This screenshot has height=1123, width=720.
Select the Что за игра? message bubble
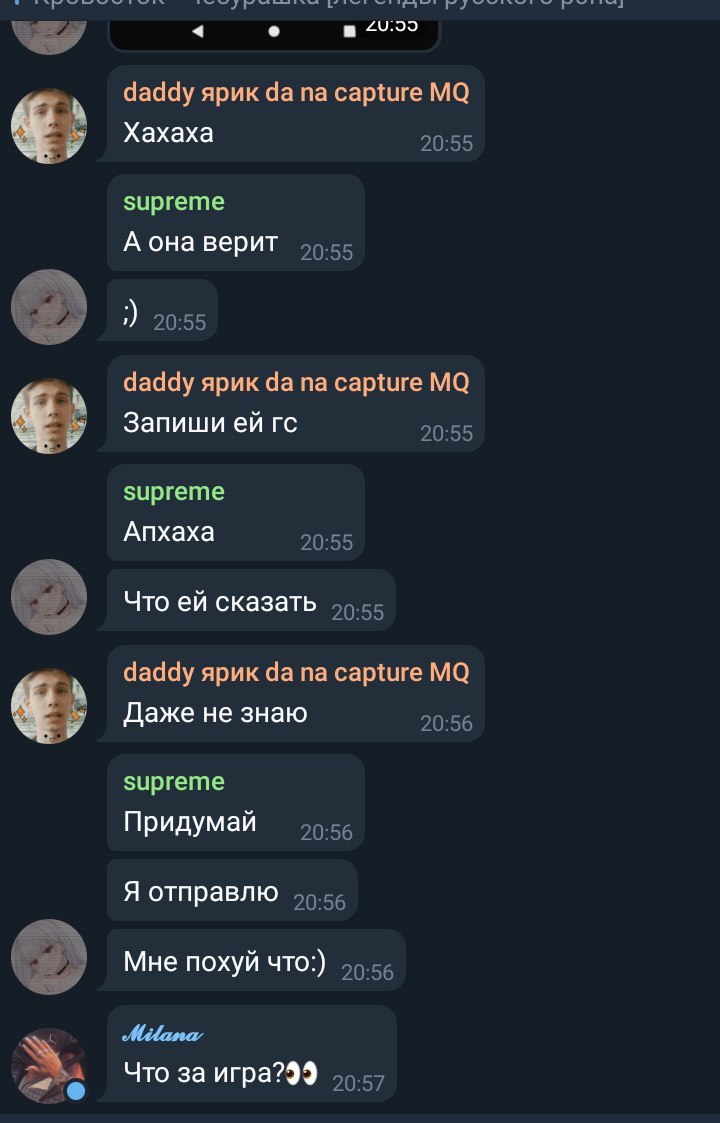tap(251, 1054)
